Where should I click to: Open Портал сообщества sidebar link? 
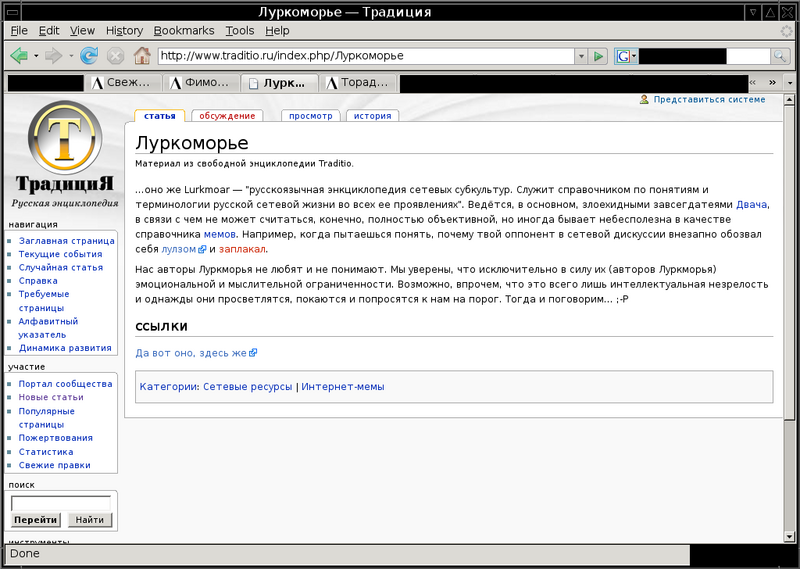(x=65, y=383)
